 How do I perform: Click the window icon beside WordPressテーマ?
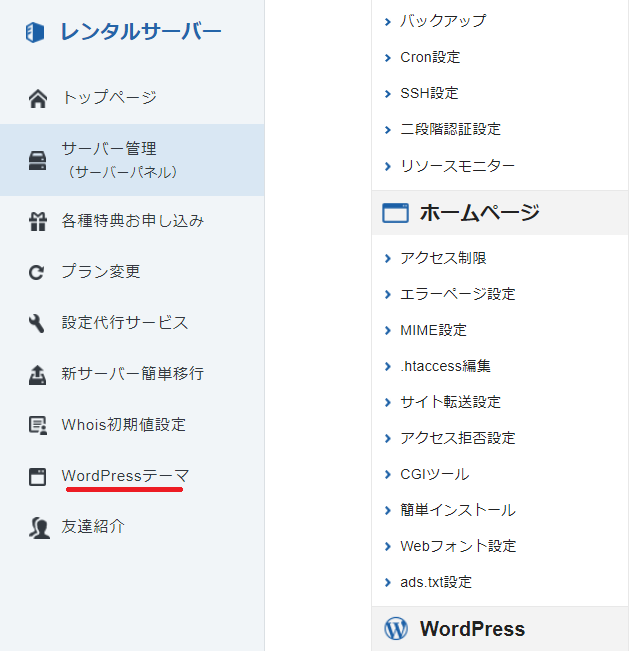(37, 477)
